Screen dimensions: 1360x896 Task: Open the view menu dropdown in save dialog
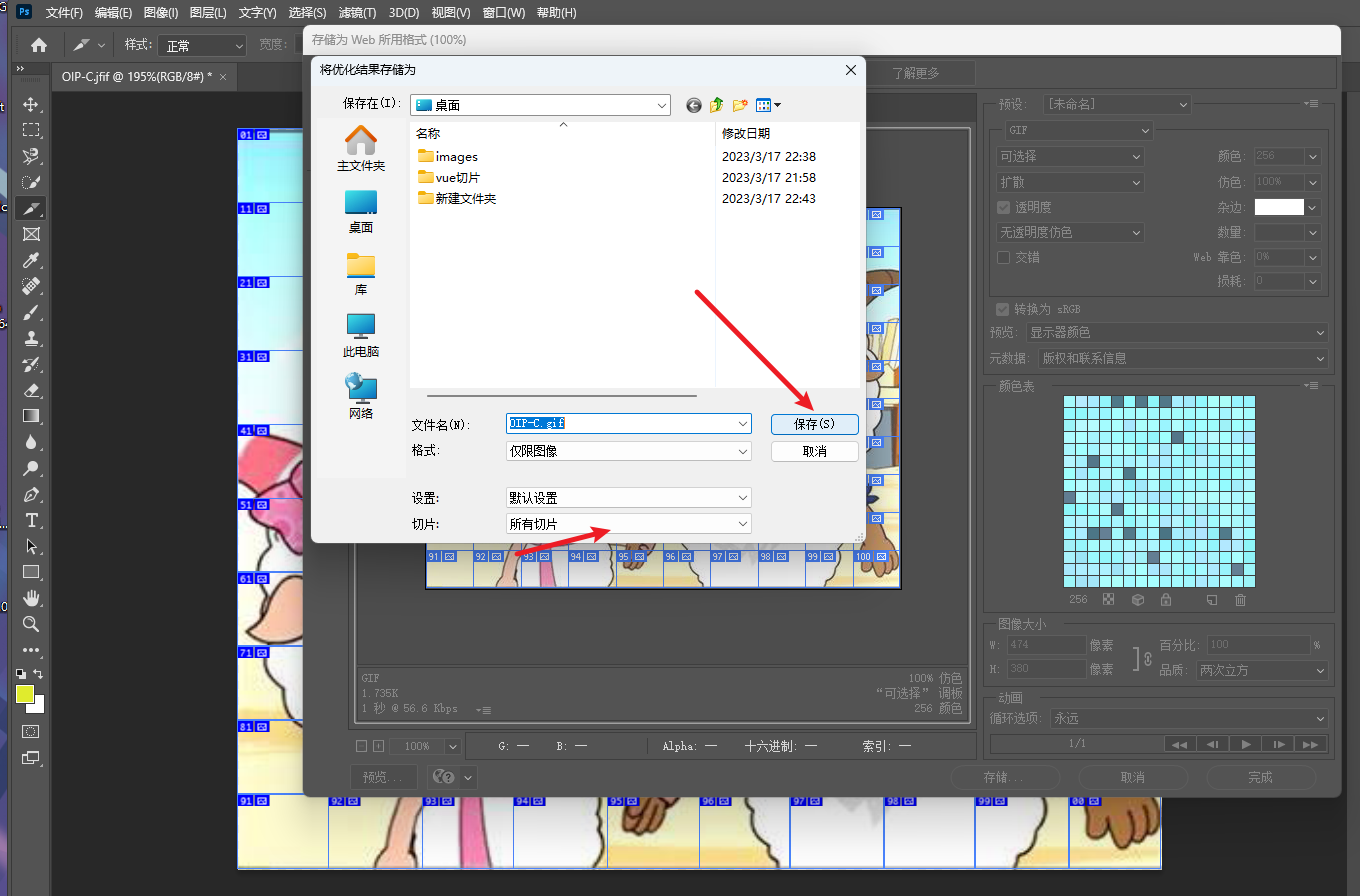[x=768, y=105]
